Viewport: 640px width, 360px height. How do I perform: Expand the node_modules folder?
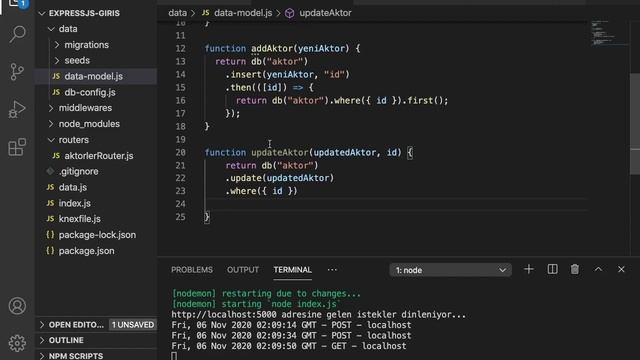click(x=51, y=124)
